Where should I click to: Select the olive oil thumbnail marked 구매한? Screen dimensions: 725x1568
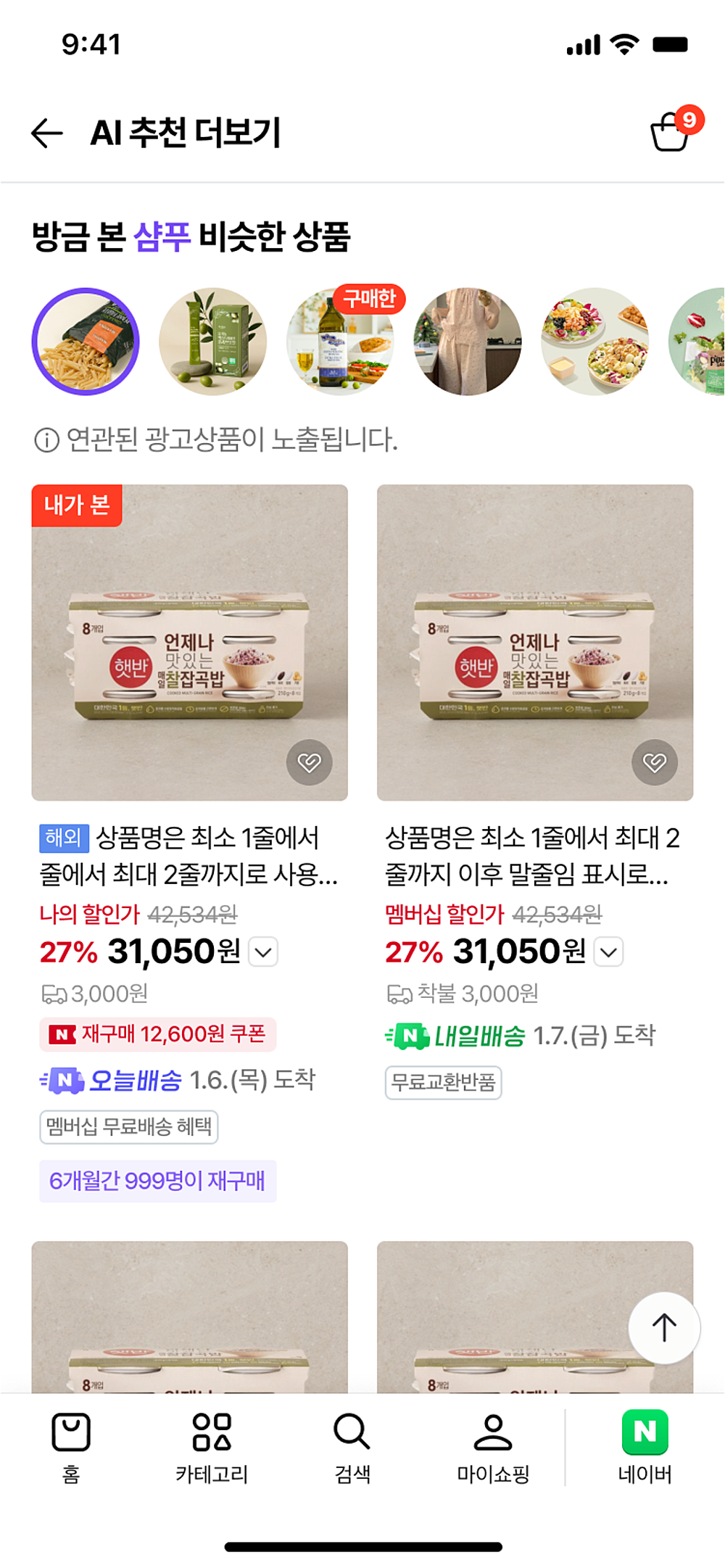(x=340, y=342)
